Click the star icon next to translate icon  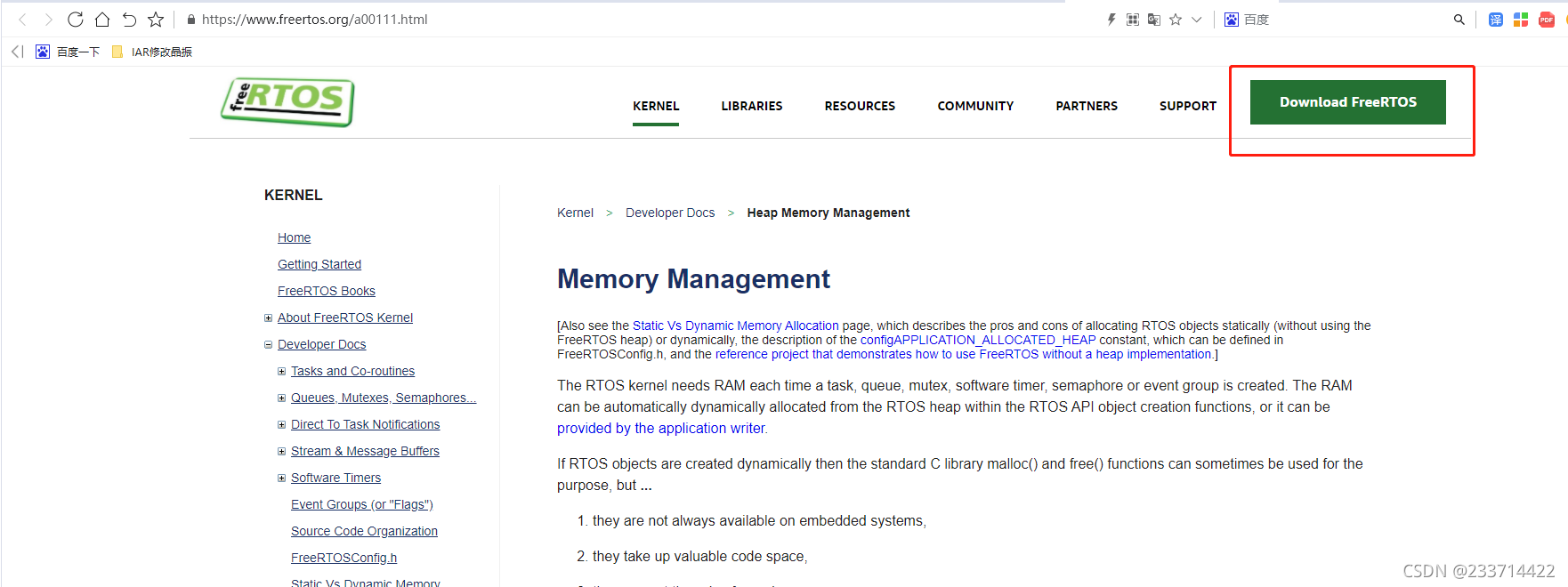click(x=1176, y=20)
